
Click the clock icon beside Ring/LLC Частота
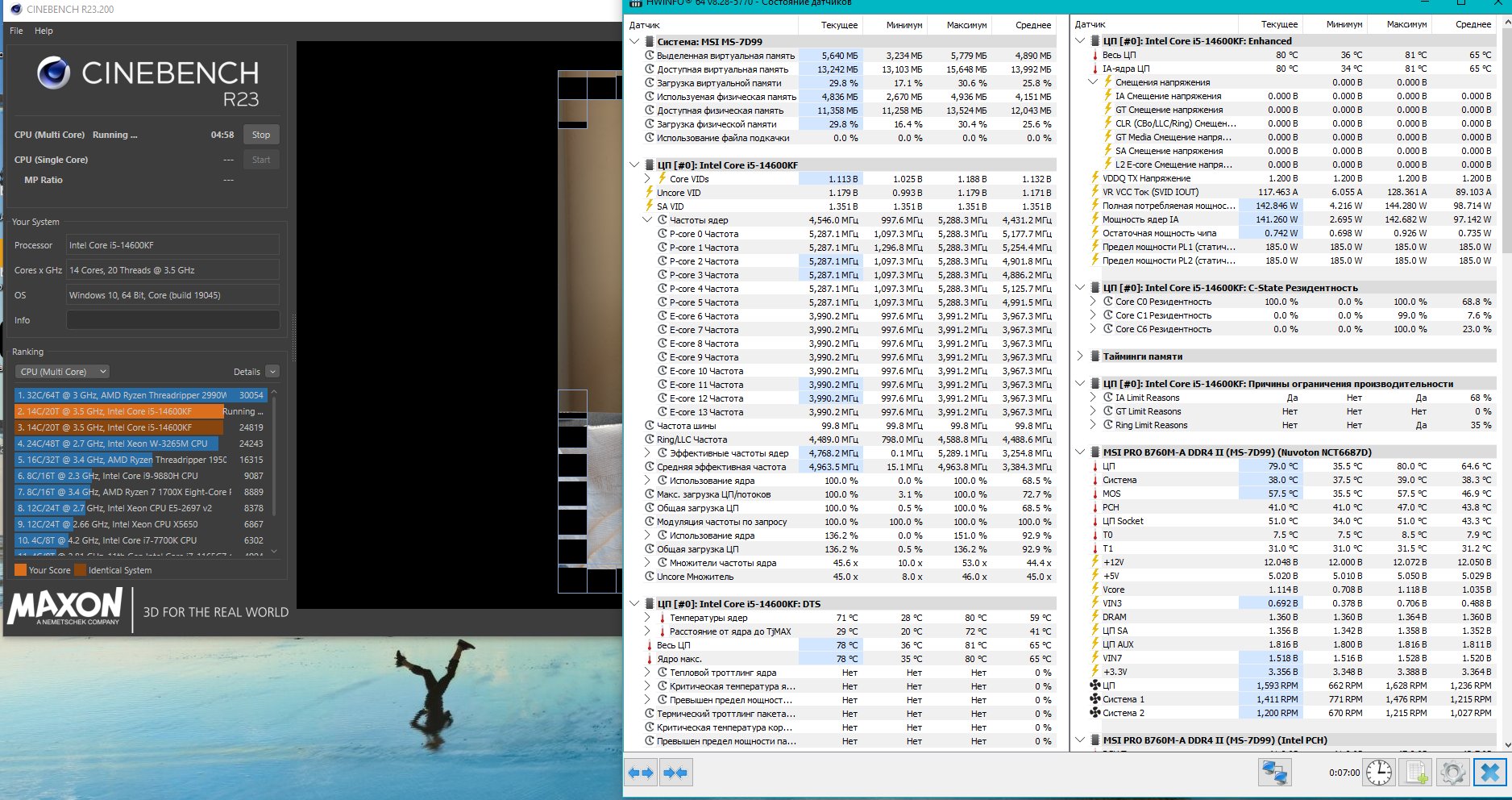click(x=650, y=440)
